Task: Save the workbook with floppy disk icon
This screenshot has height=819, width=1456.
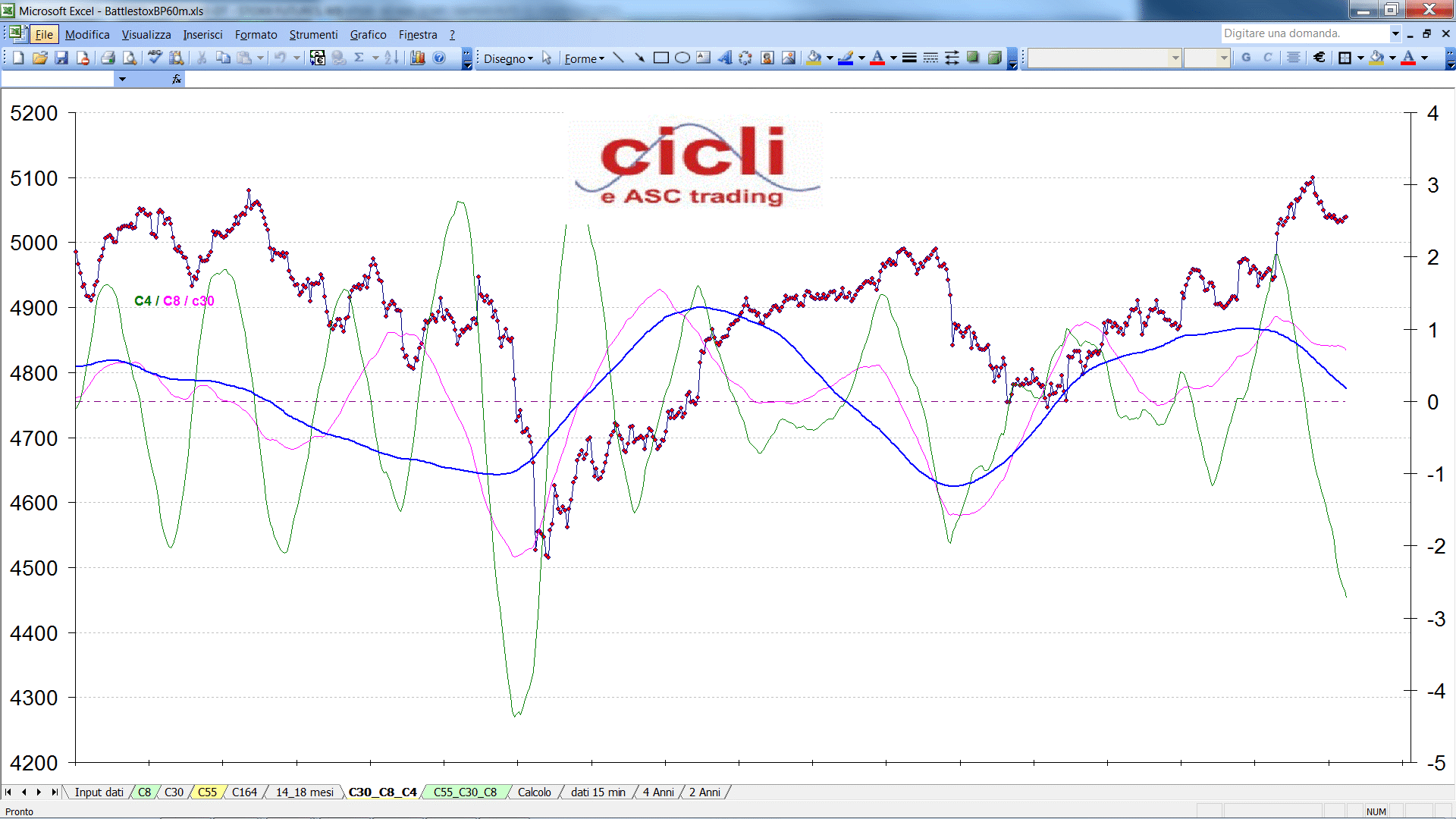Action: coord(61,58)
